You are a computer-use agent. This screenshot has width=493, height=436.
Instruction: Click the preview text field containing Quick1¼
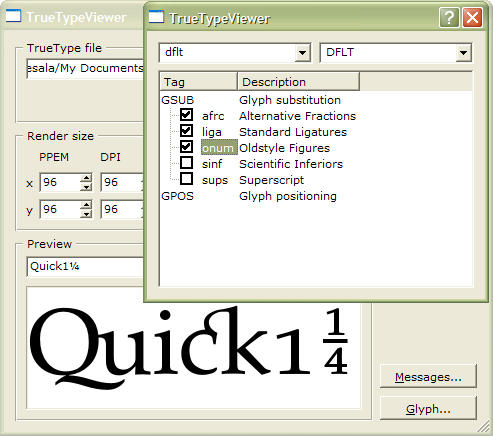85,266
